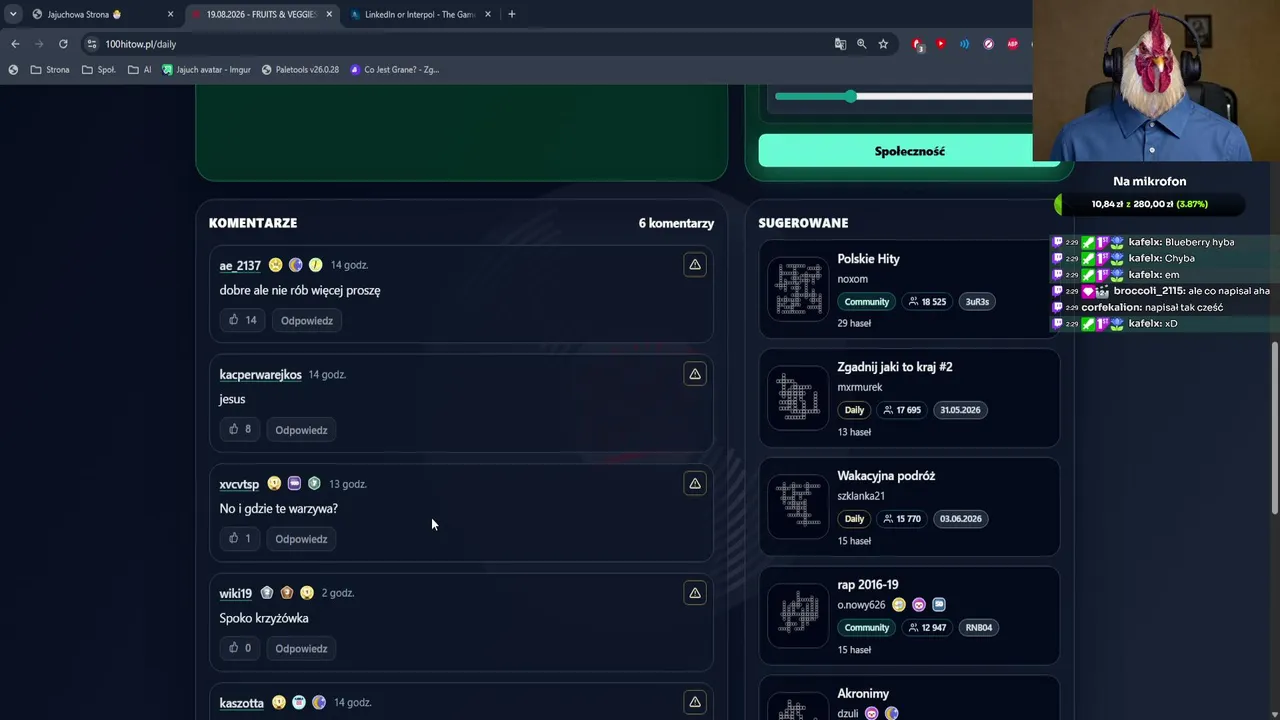Open the Akronimy suggested crossword title
This screenshot has width=1280, height=720.
point(863,694)
